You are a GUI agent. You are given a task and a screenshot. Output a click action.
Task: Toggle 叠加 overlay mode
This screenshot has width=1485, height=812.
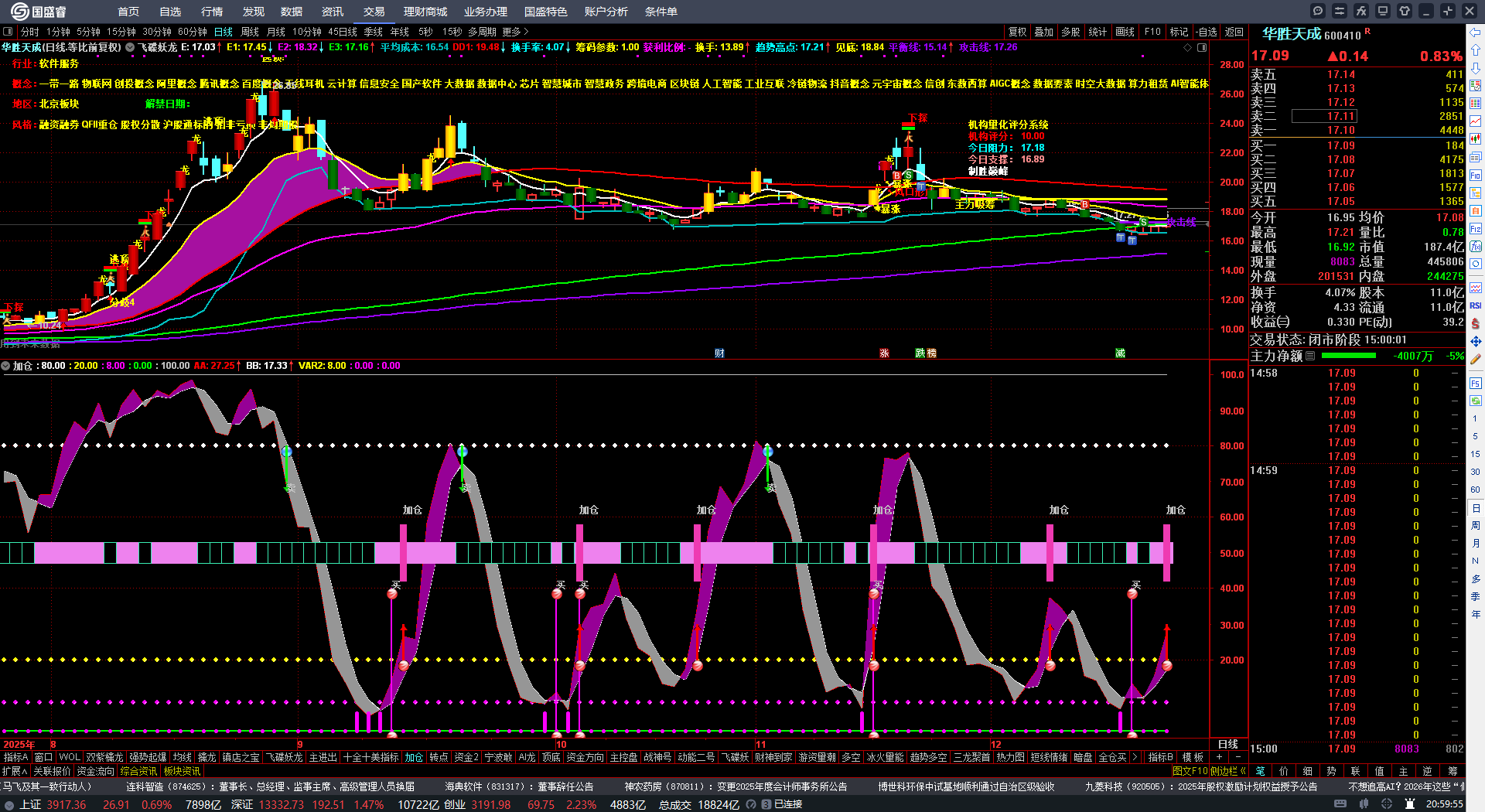coord(1043,32)
